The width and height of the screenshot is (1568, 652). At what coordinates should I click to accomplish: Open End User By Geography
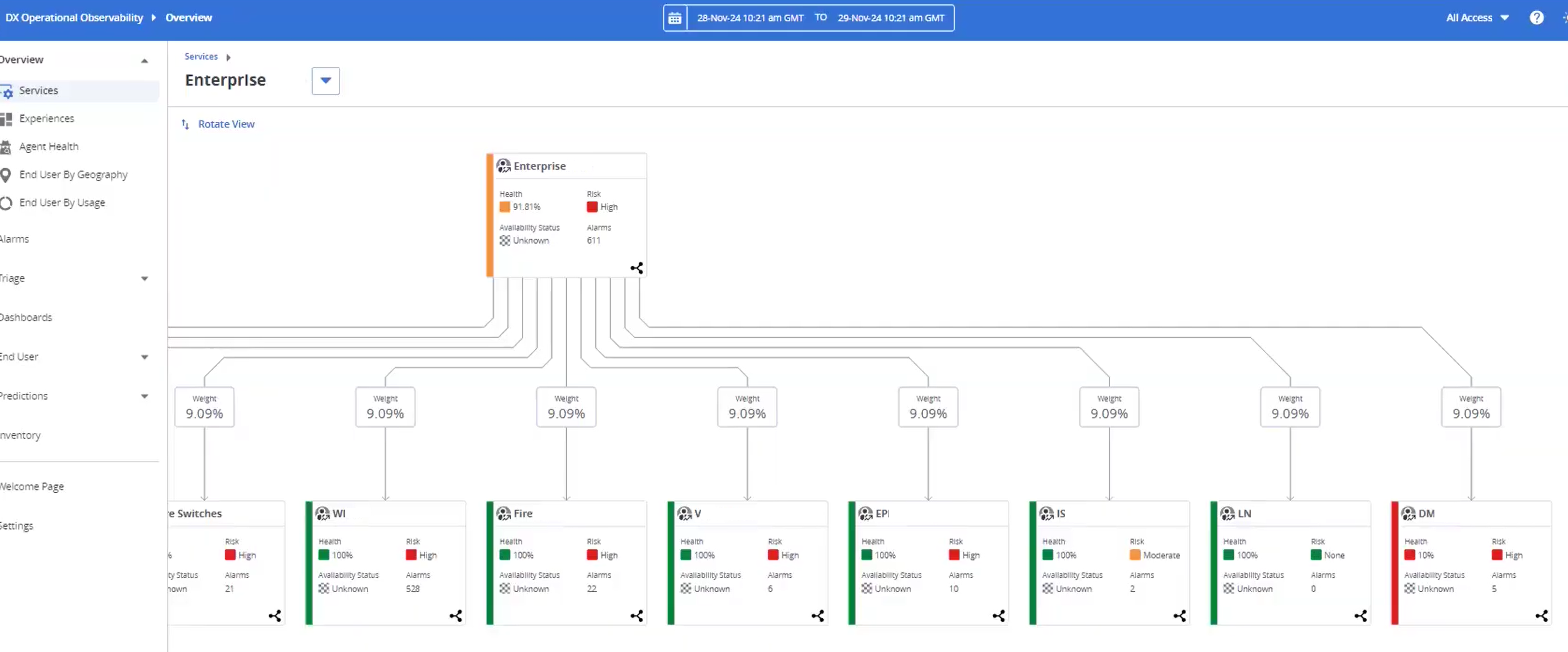coord(73,175)
